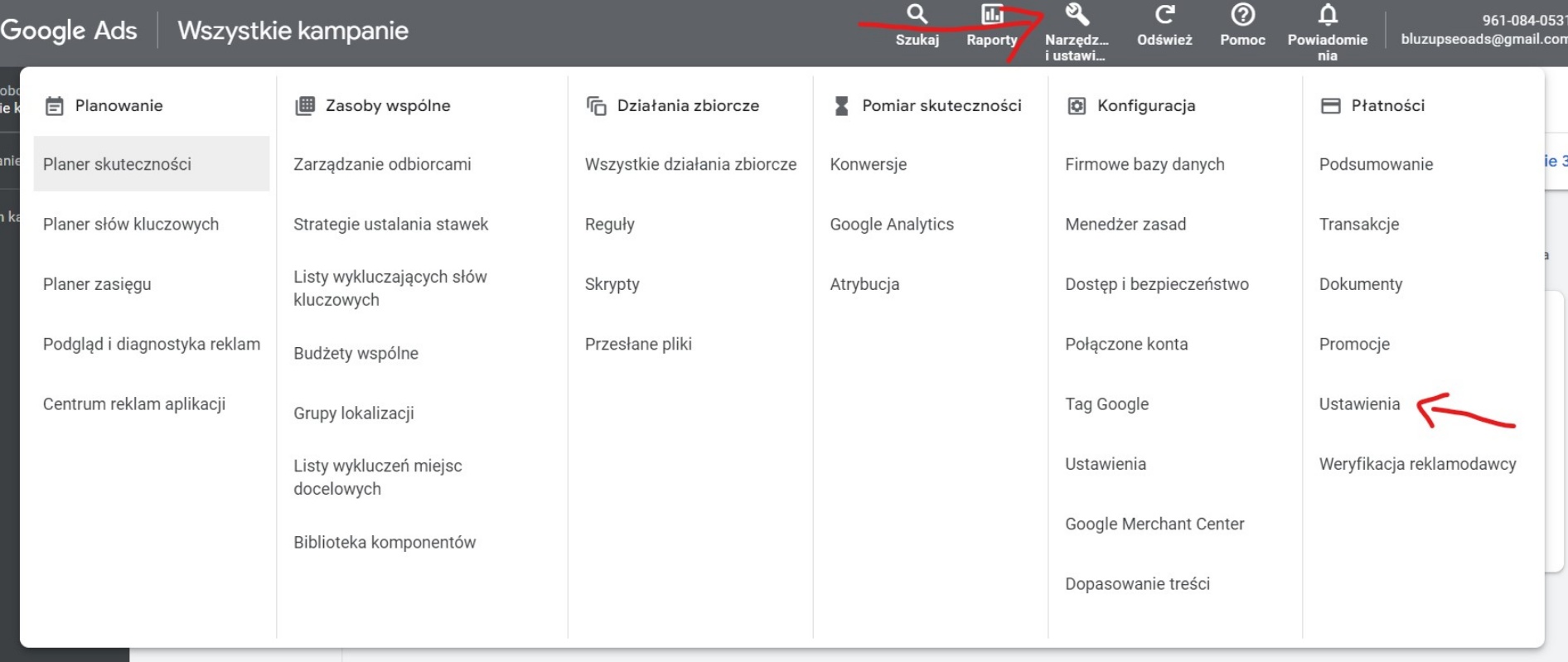Navigate to Google Analytics
Screen dimensions: 1568x662
pyautogui.click(x=892, y=225)
